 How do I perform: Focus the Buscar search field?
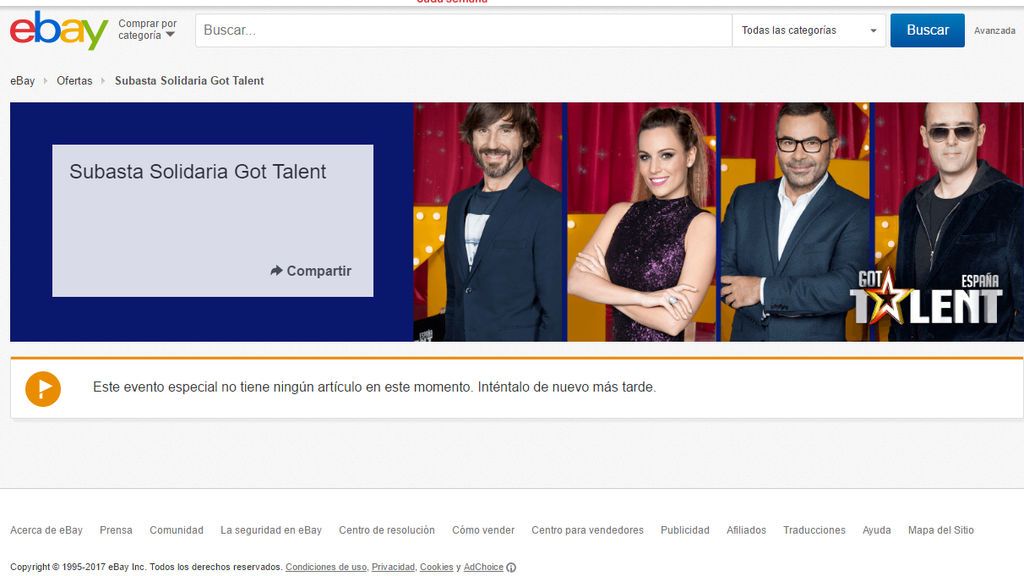tap(463, 30)
